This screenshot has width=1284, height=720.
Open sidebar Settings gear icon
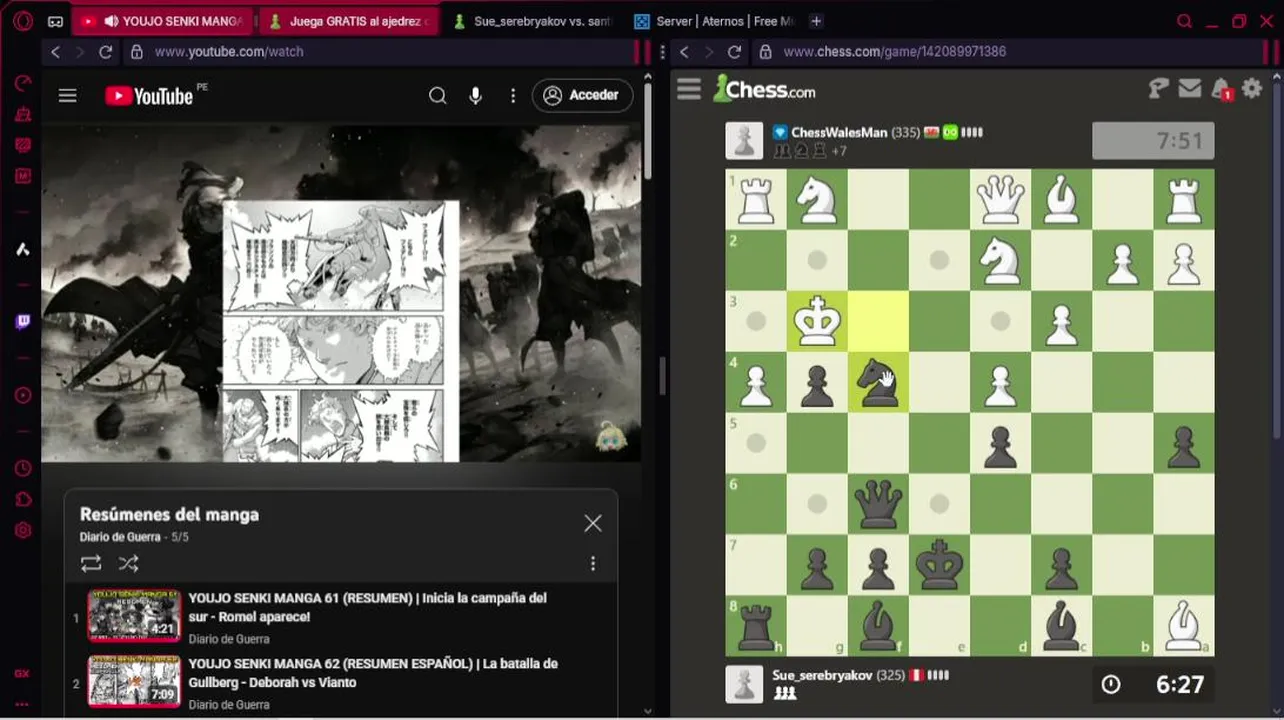pos(23,531)
